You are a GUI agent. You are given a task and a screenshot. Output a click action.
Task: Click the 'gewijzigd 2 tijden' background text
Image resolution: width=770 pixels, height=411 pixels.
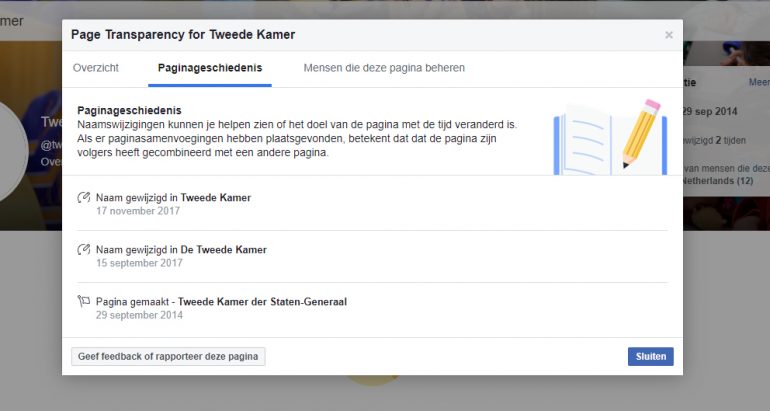coord(715,140)
